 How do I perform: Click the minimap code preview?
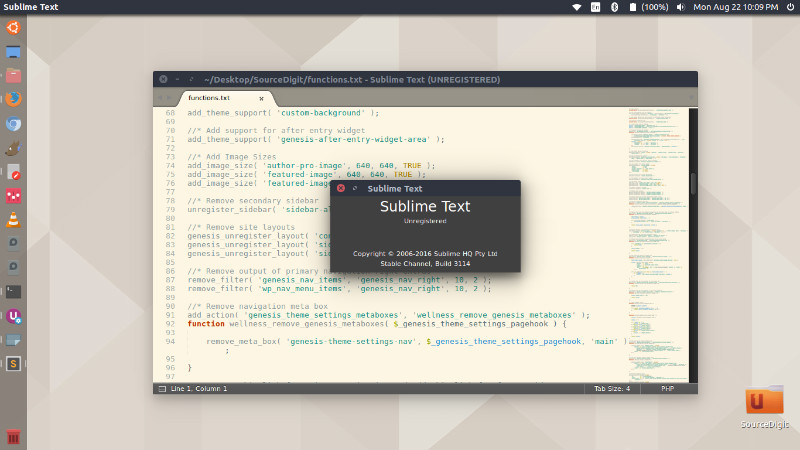(x=658, y=245)
